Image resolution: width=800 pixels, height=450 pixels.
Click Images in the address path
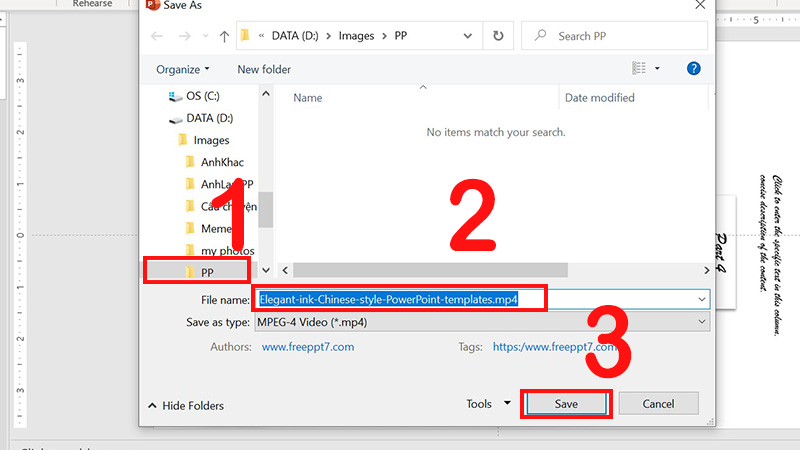click(x=356, y=36)
